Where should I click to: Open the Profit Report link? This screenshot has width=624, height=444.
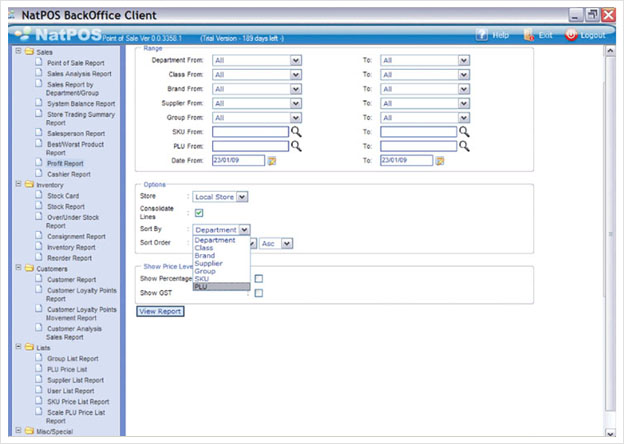65,164
